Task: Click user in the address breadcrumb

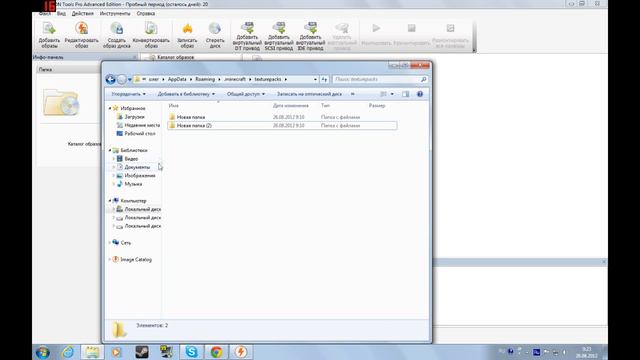Action: (153, 79)
